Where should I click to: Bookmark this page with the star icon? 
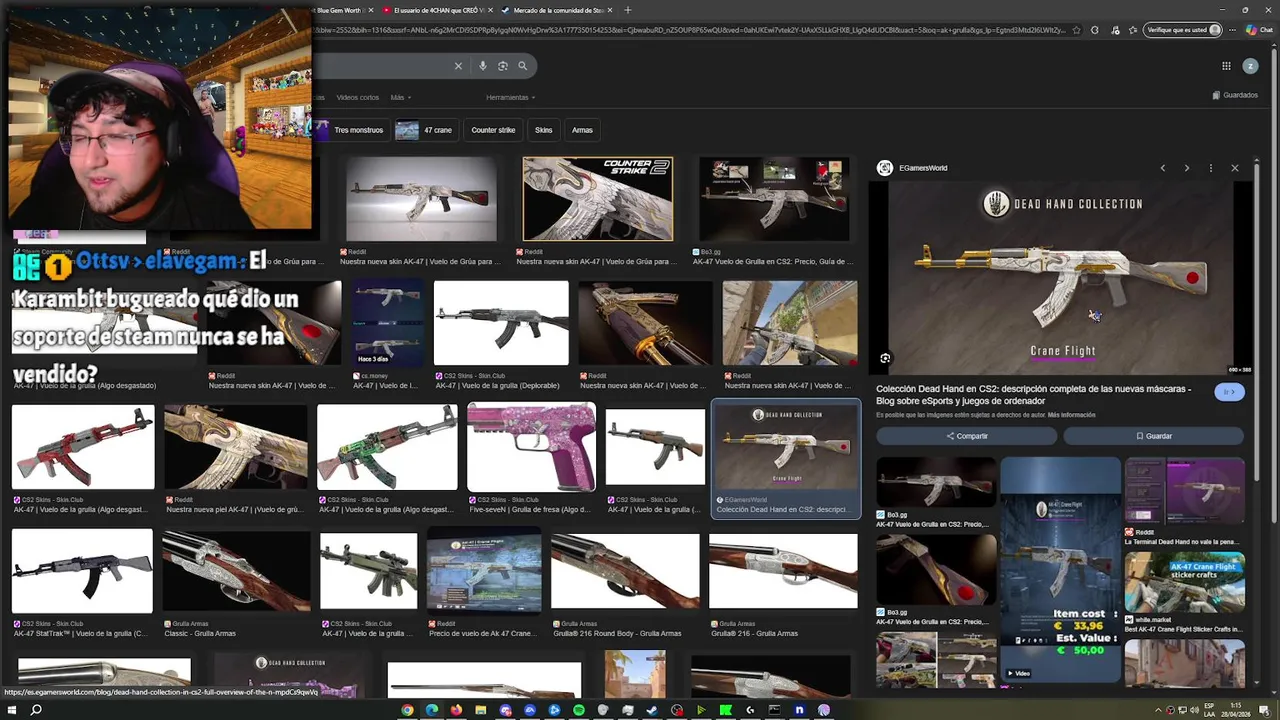(x=1076, y=30)
